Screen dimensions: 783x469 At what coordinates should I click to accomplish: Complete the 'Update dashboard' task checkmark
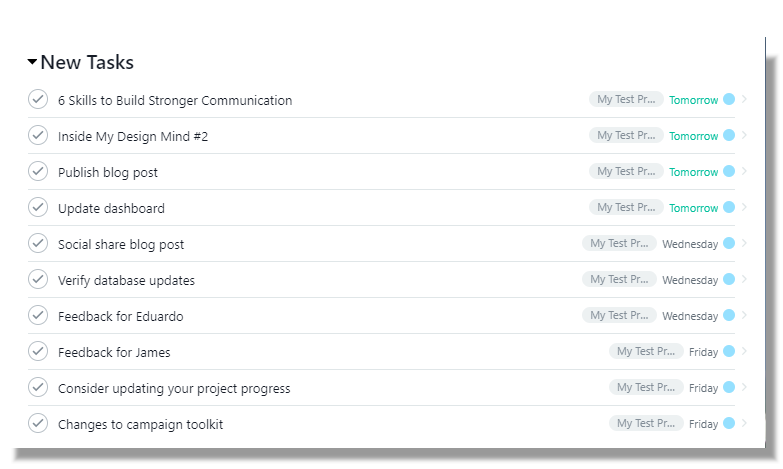38,207
